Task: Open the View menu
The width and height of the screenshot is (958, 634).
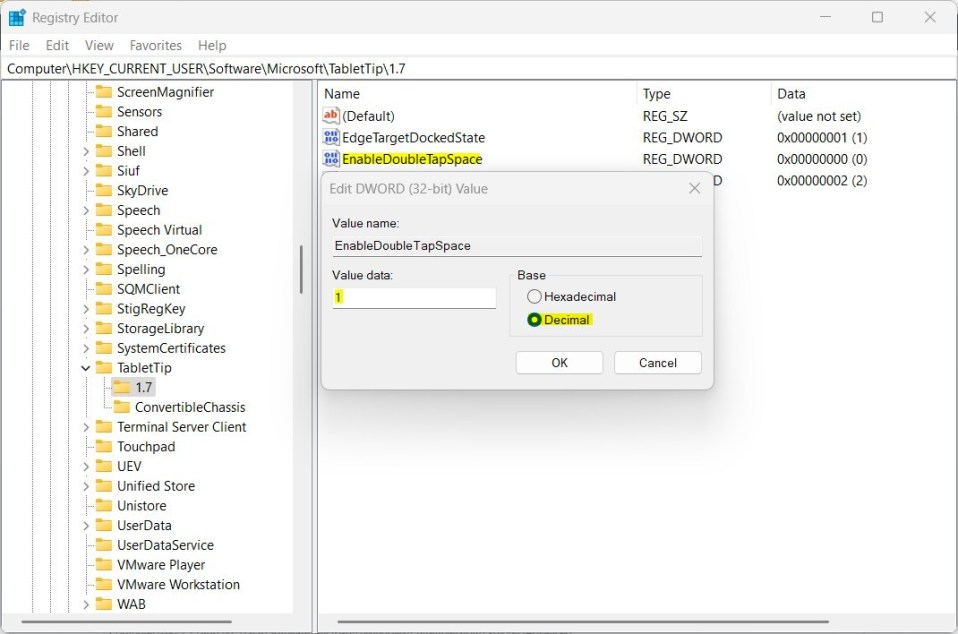Action: point(99,45)
